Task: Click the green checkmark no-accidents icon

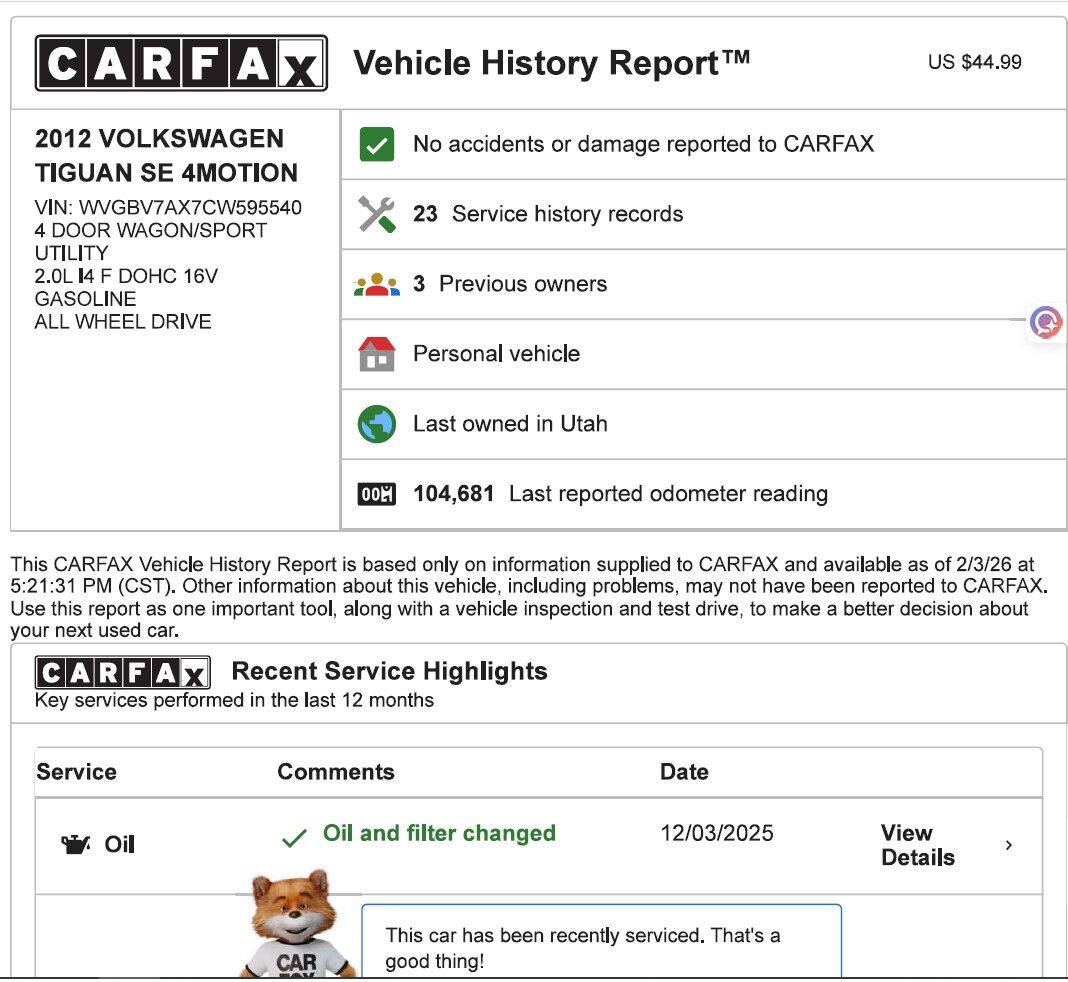Action: point(377,144)
